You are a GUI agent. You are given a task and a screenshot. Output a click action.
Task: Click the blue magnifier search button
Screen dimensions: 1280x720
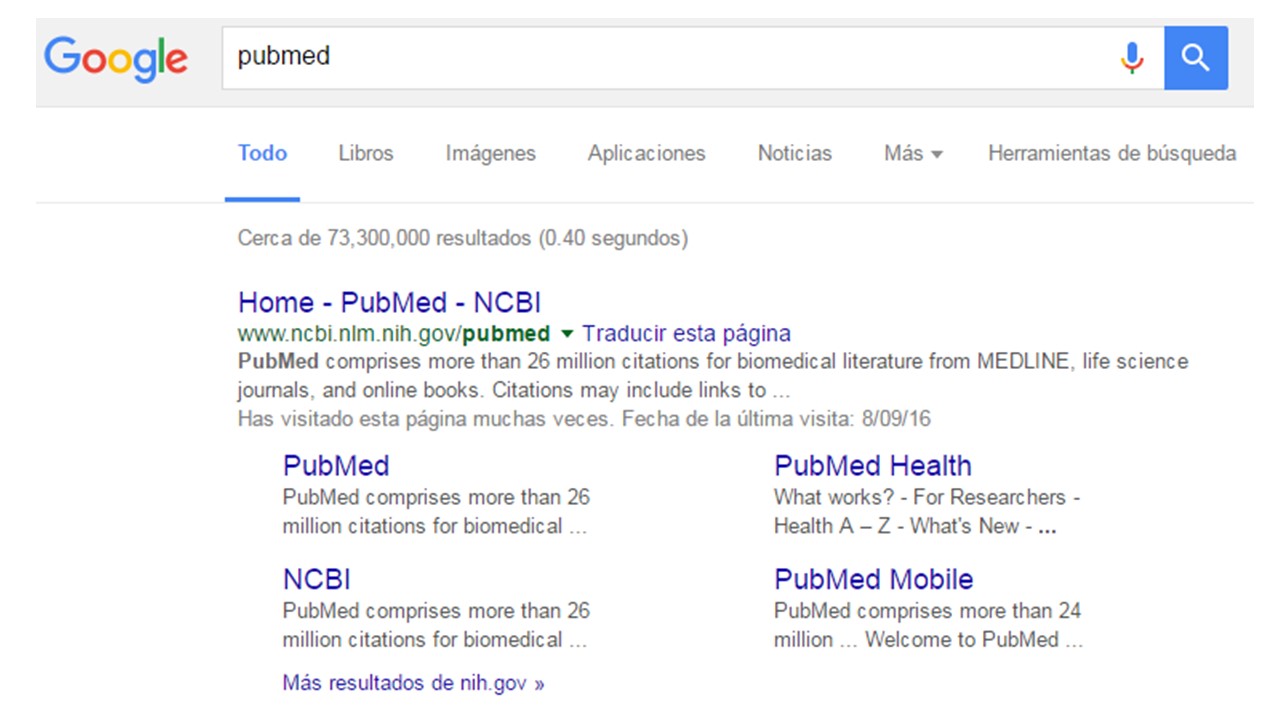point(1196,58)
